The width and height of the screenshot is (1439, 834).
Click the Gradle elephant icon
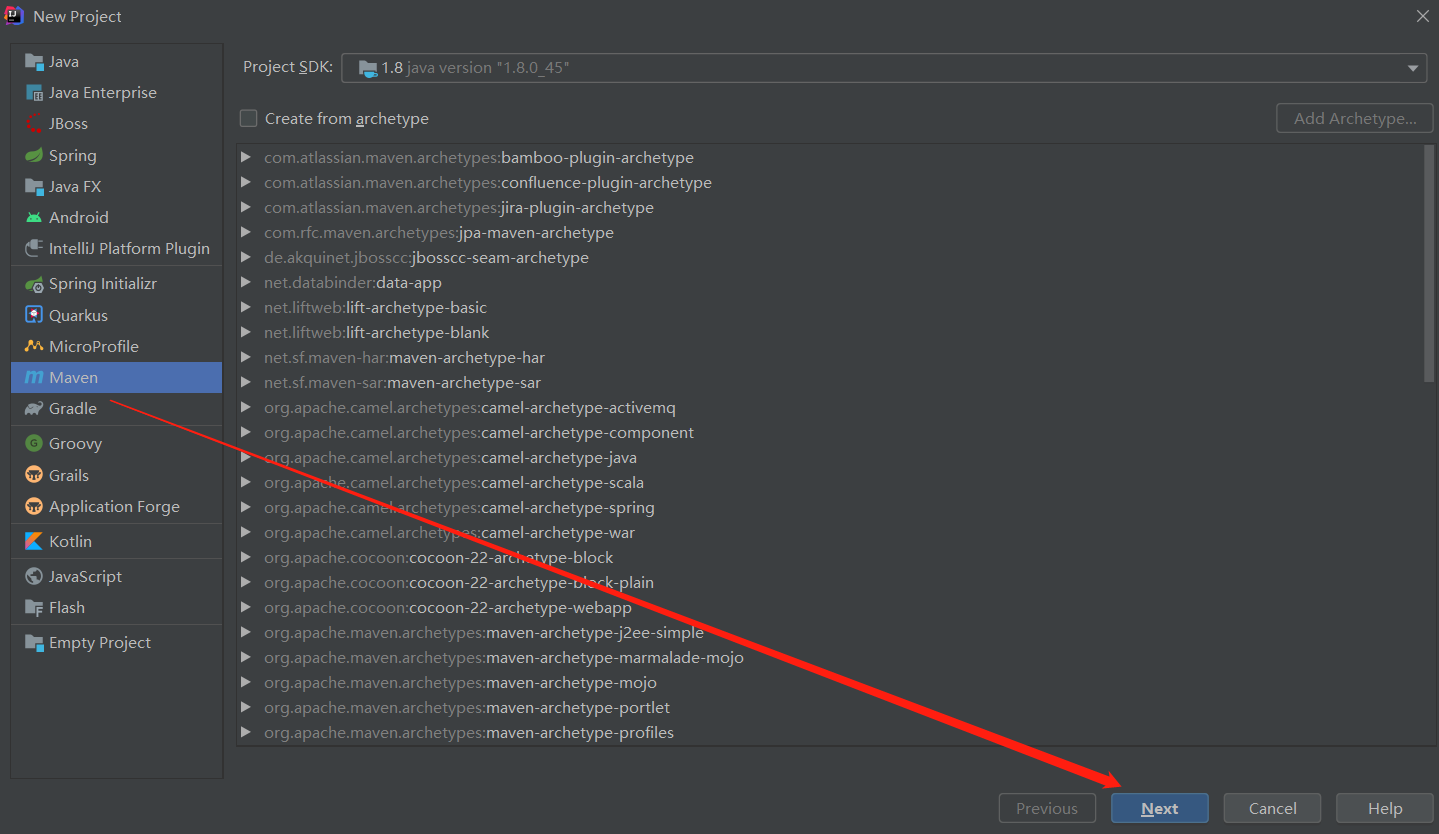click(x=34, y=409)
